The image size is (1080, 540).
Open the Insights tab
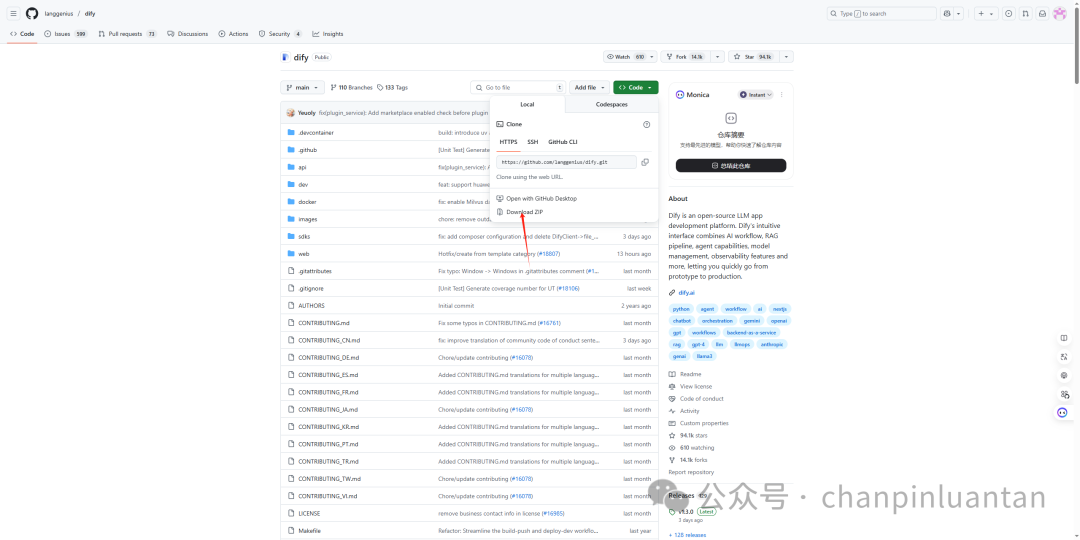[x=328, y=34]
